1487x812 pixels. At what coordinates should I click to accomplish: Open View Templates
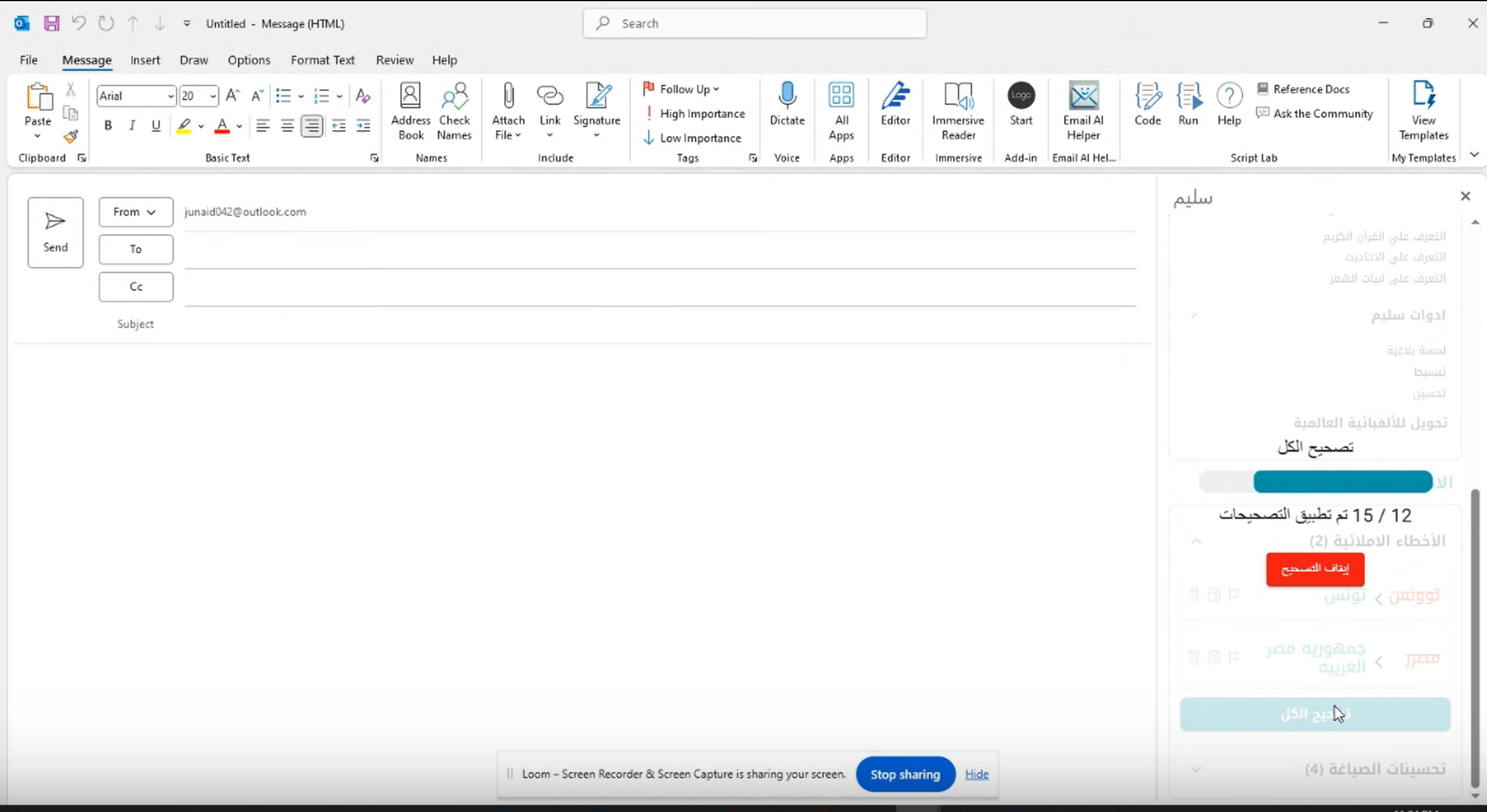1424,113
